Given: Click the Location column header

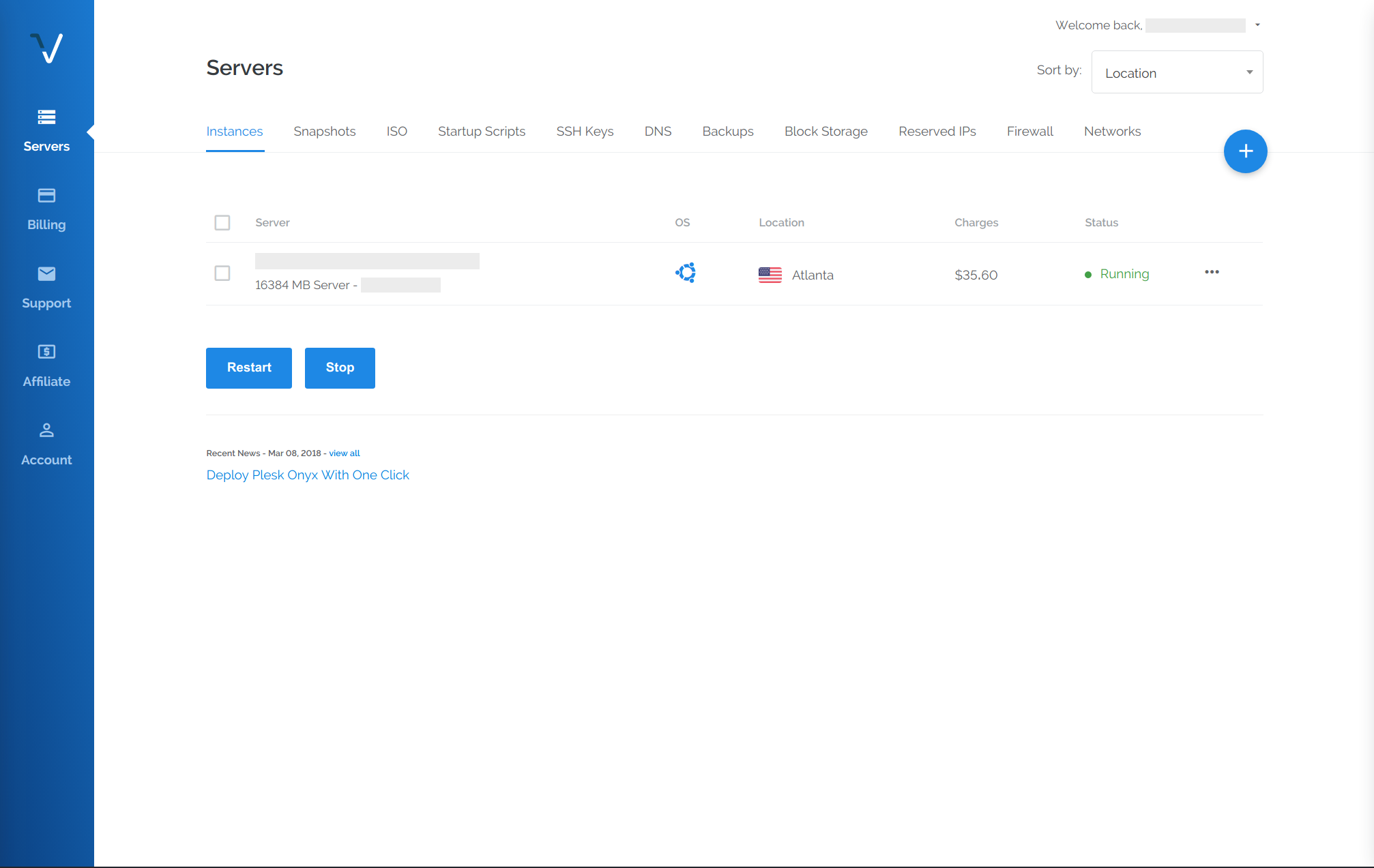Looking at the screenshot, I should [782, 223].
